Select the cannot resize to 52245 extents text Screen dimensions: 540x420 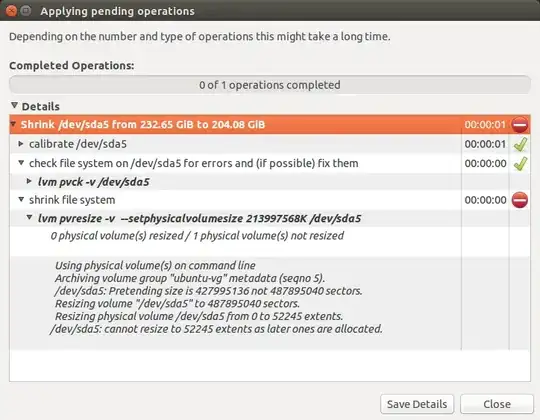tap(216, 329)
